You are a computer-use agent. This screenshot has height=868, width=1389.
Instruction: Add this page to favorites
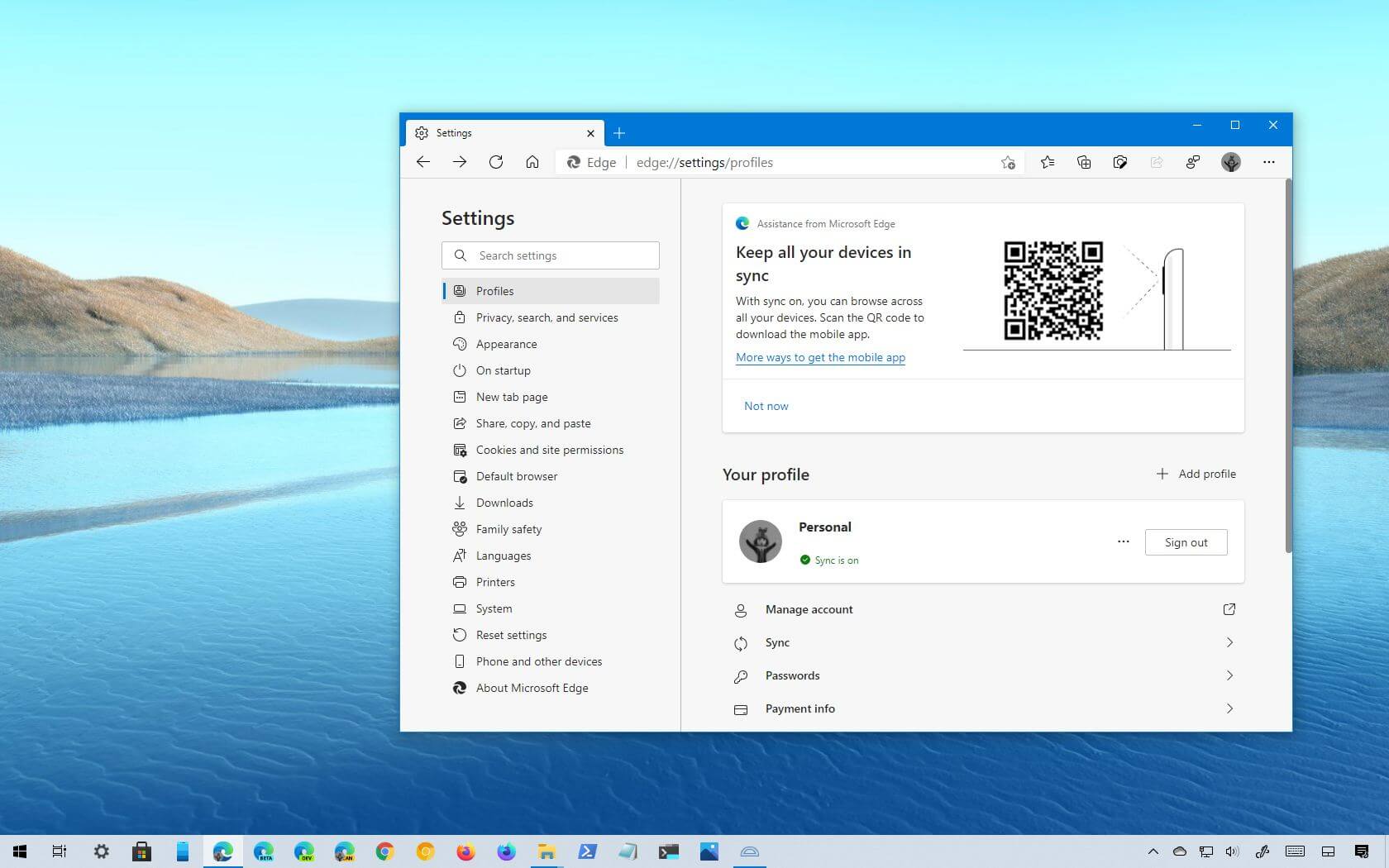click(1007, 163)
